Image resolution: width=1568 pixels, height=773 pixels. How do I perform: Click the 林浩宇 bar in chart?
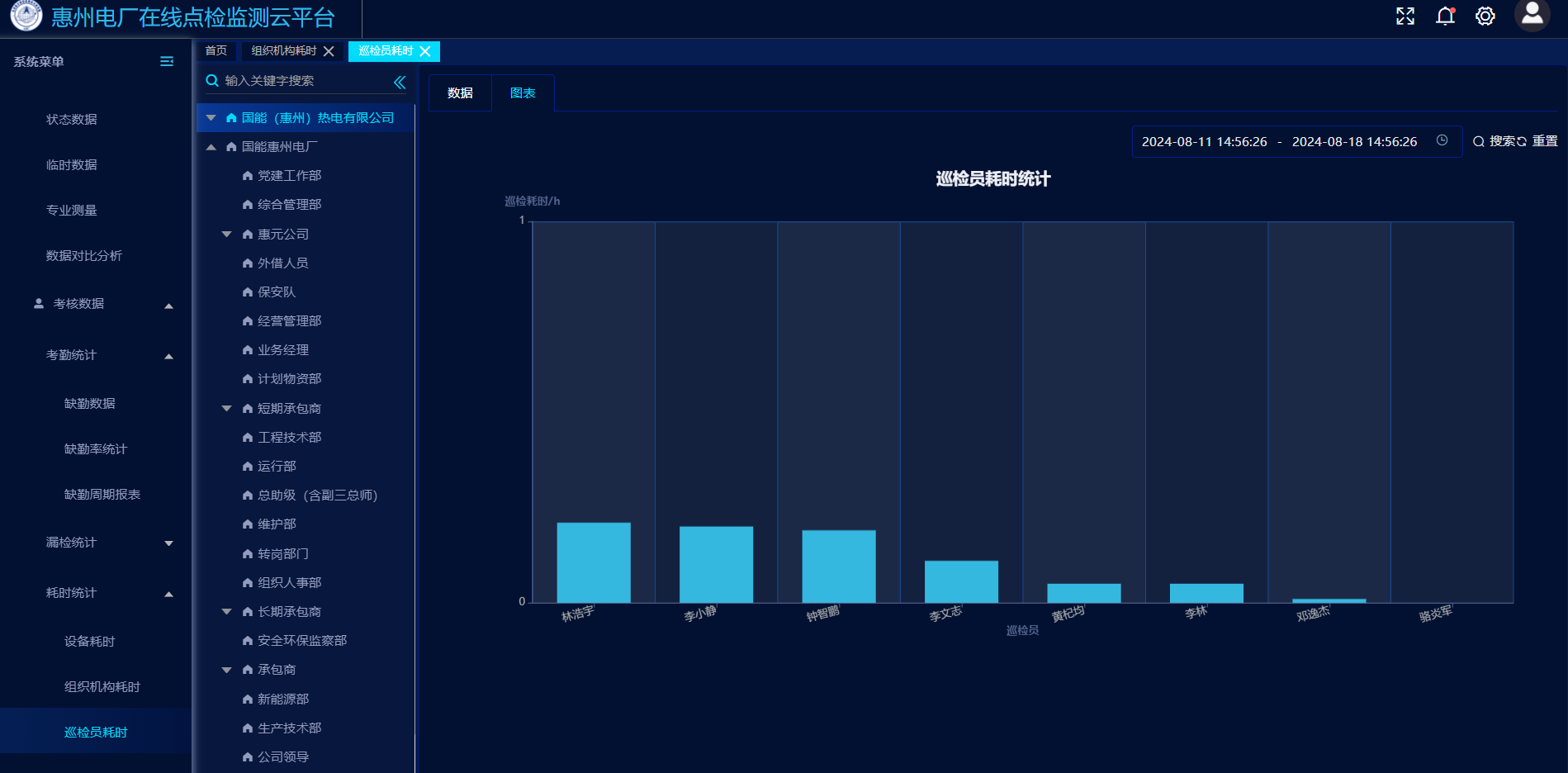click(x=593, y=562)
